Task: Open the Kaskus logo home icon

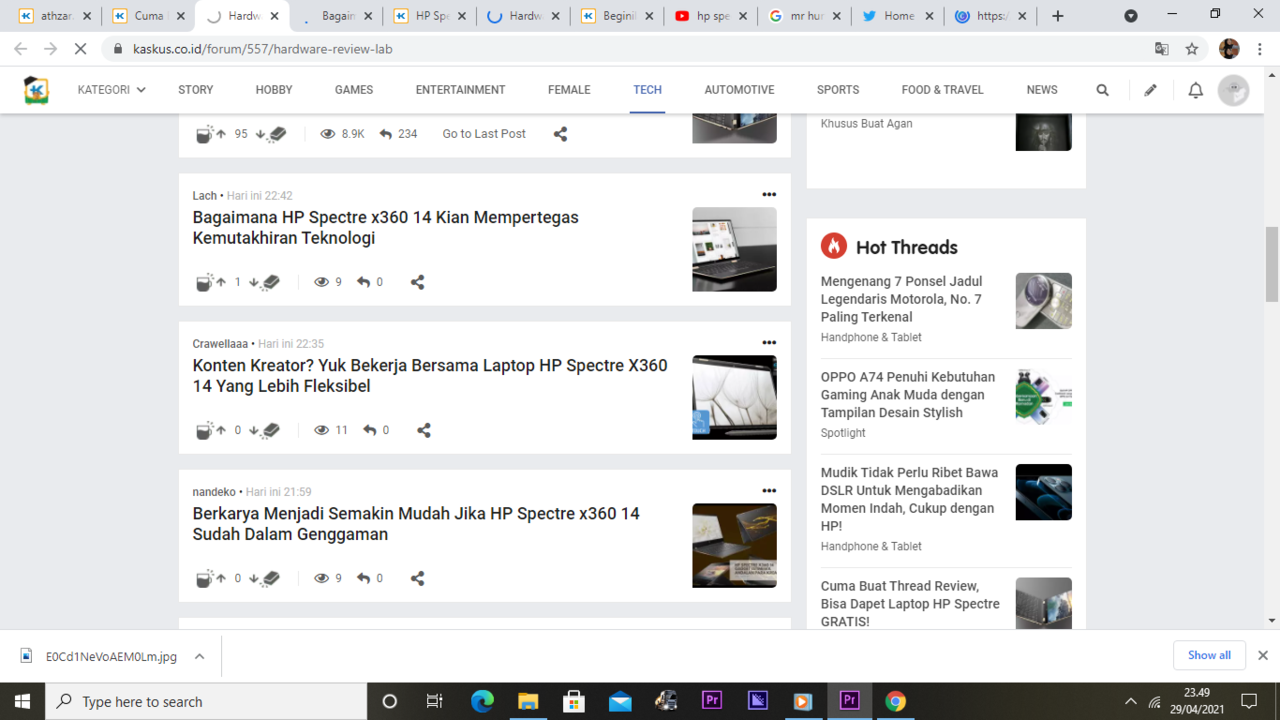Action: [37, 90]
